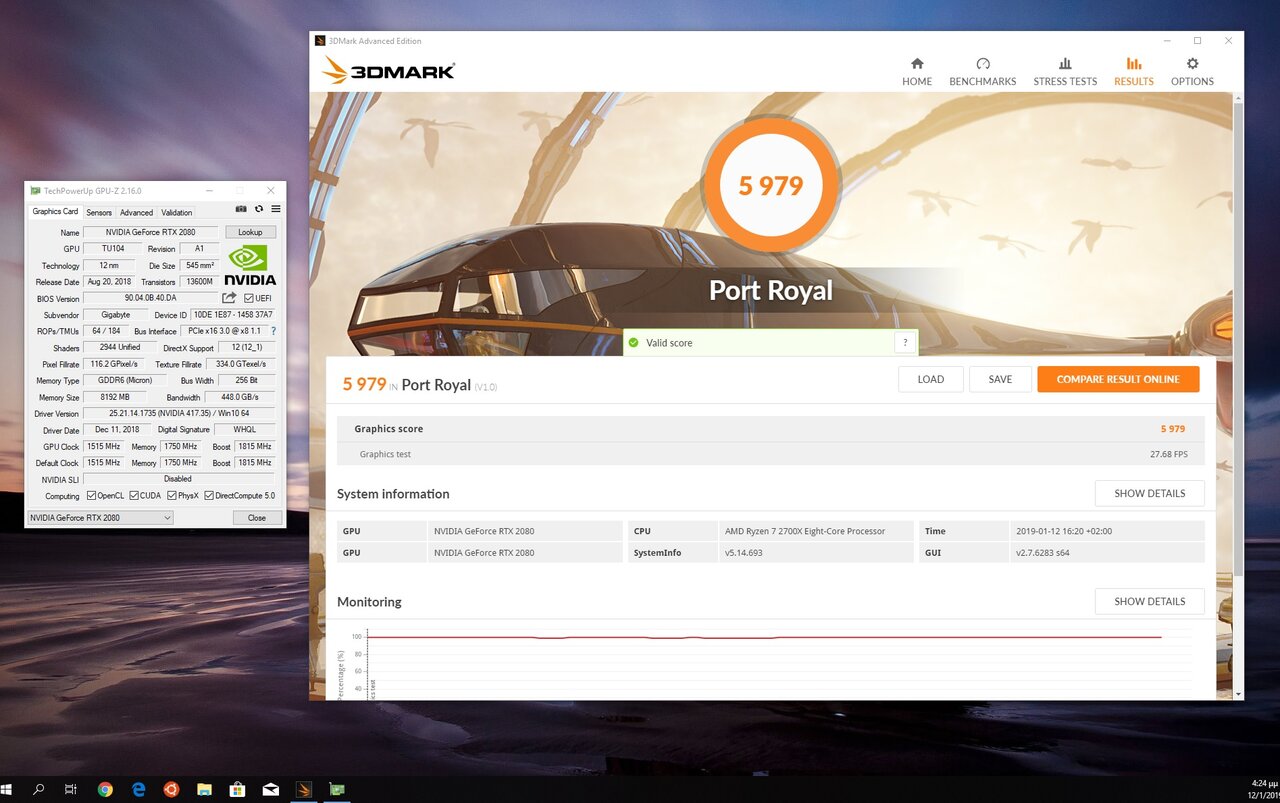1280x803 pixels.
Task: Click the GPU name field NVIDIA GeForce RTX 2080
Action: click(x=150, y=232)
